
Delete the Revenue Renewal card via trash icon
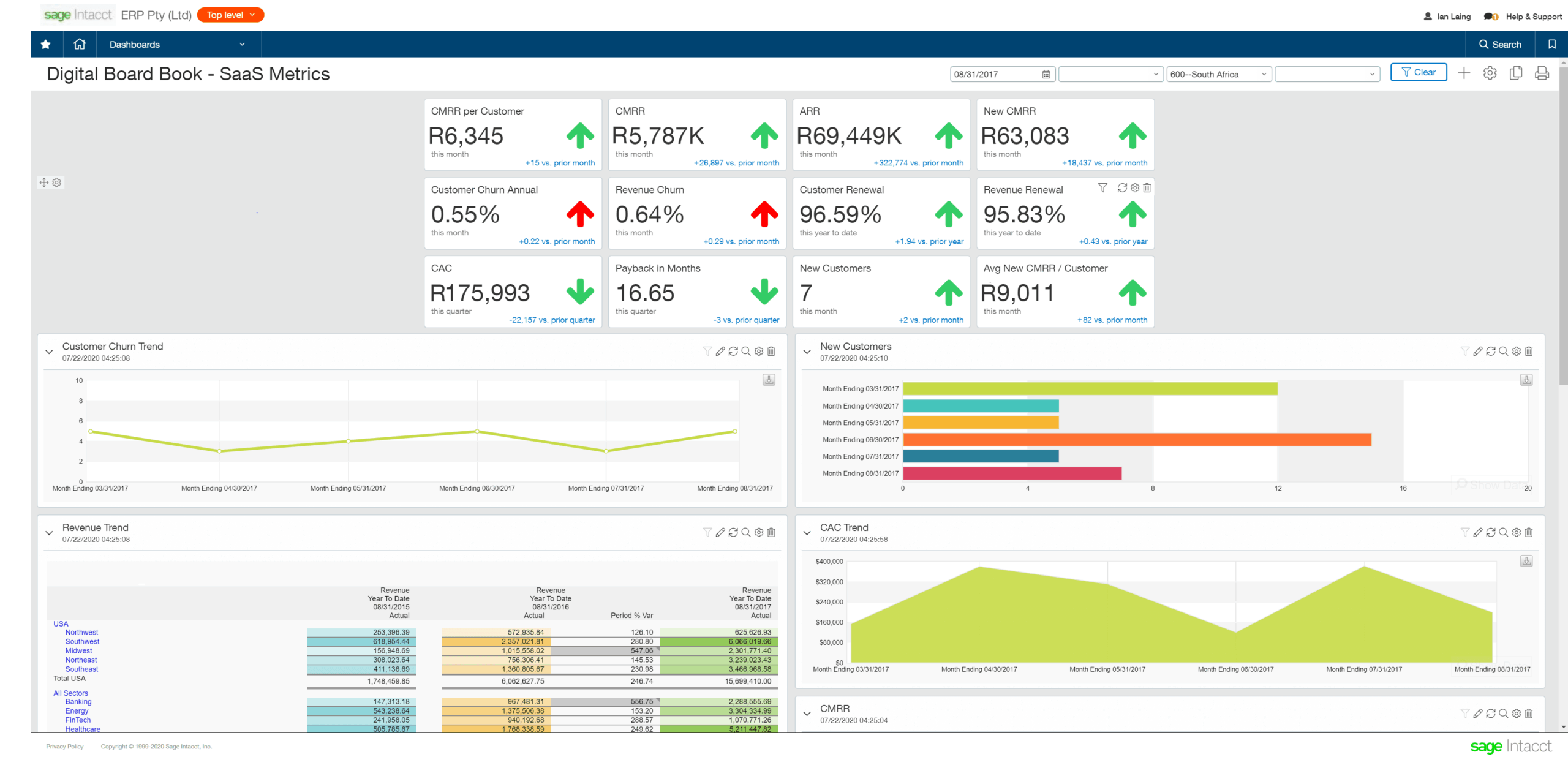(x=1147, y=188)
